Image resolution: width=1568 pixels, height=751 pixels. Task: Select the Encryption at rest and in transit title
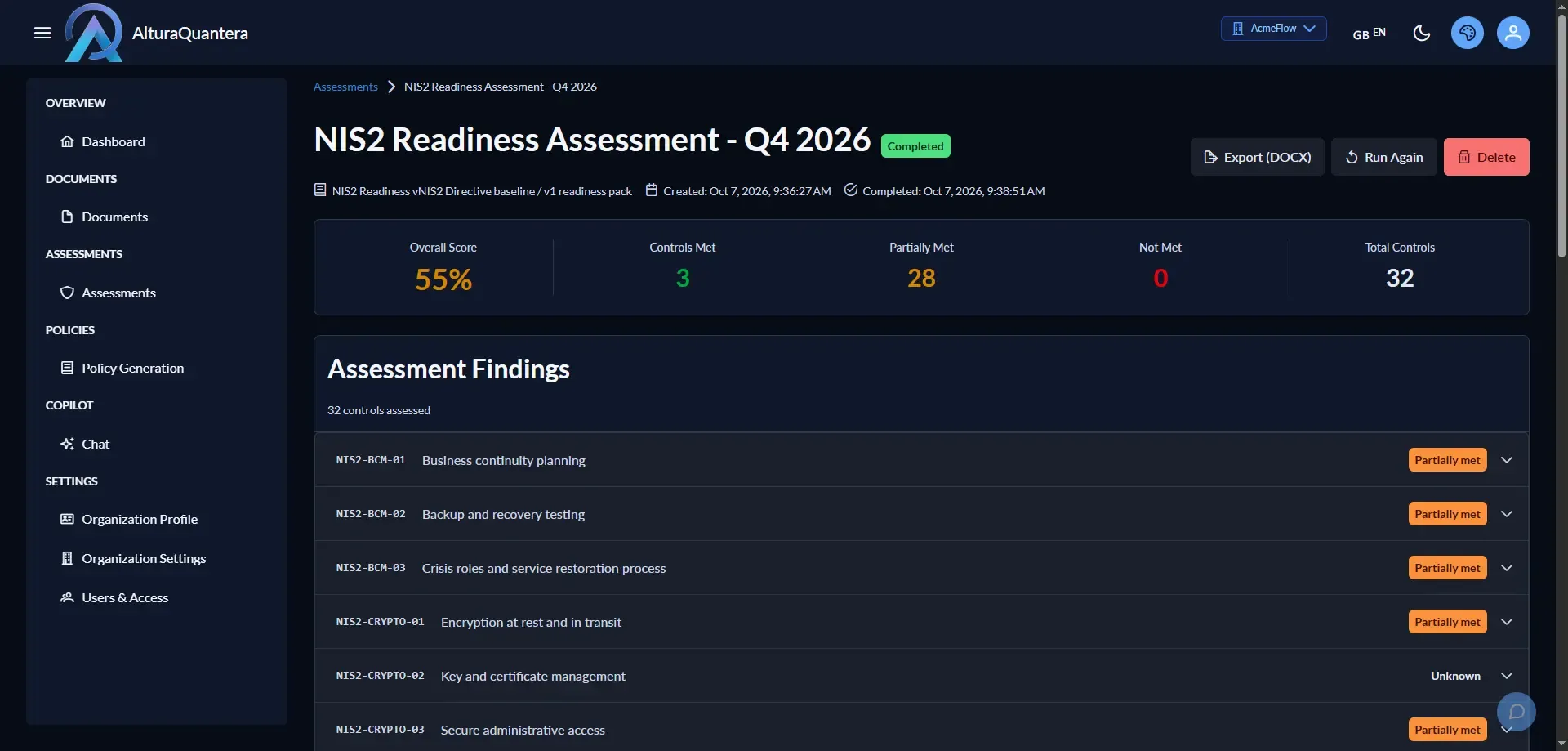tap(531, 622)
